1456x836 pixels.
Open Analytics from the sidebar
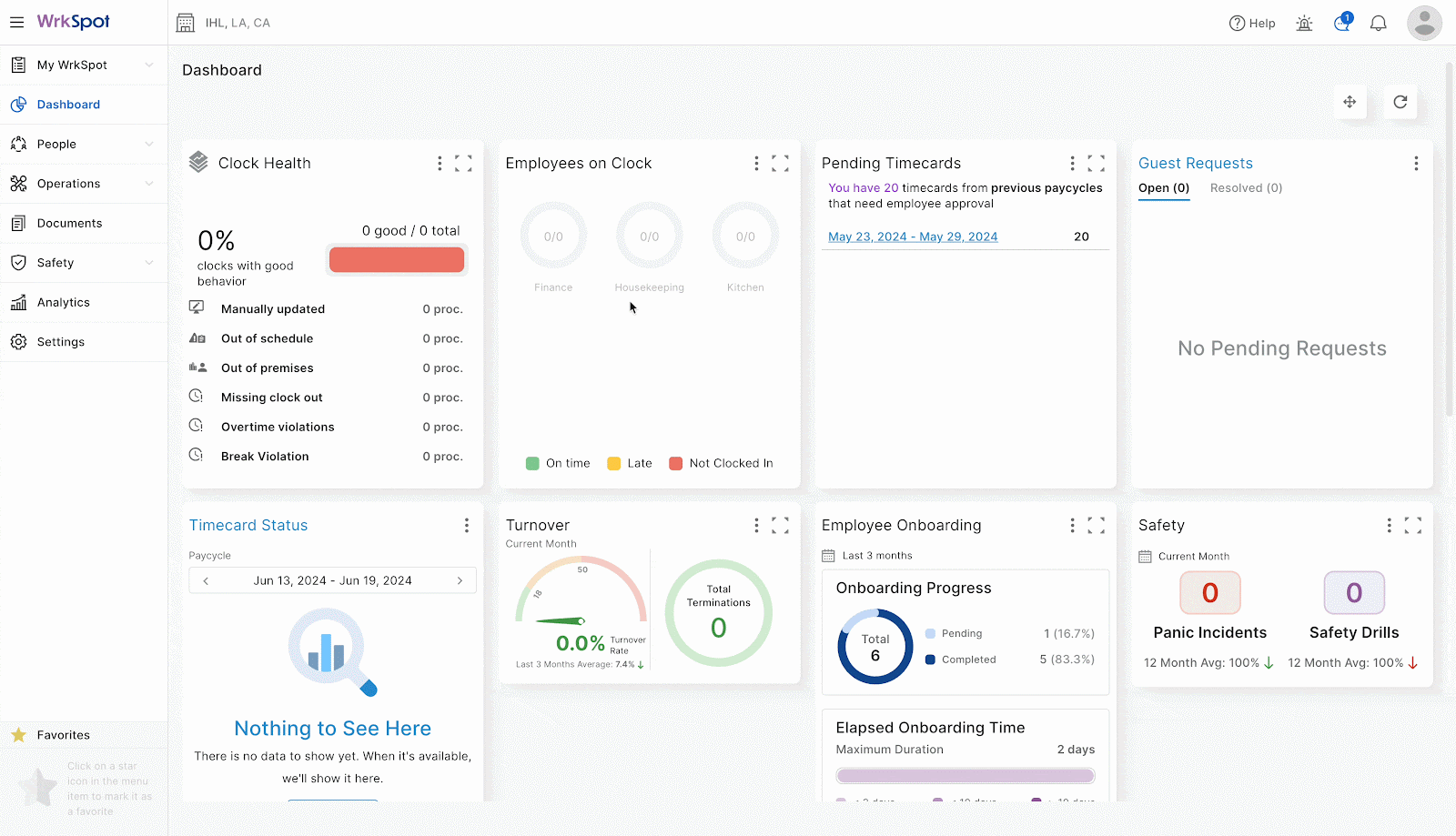[x=64, y=303]
